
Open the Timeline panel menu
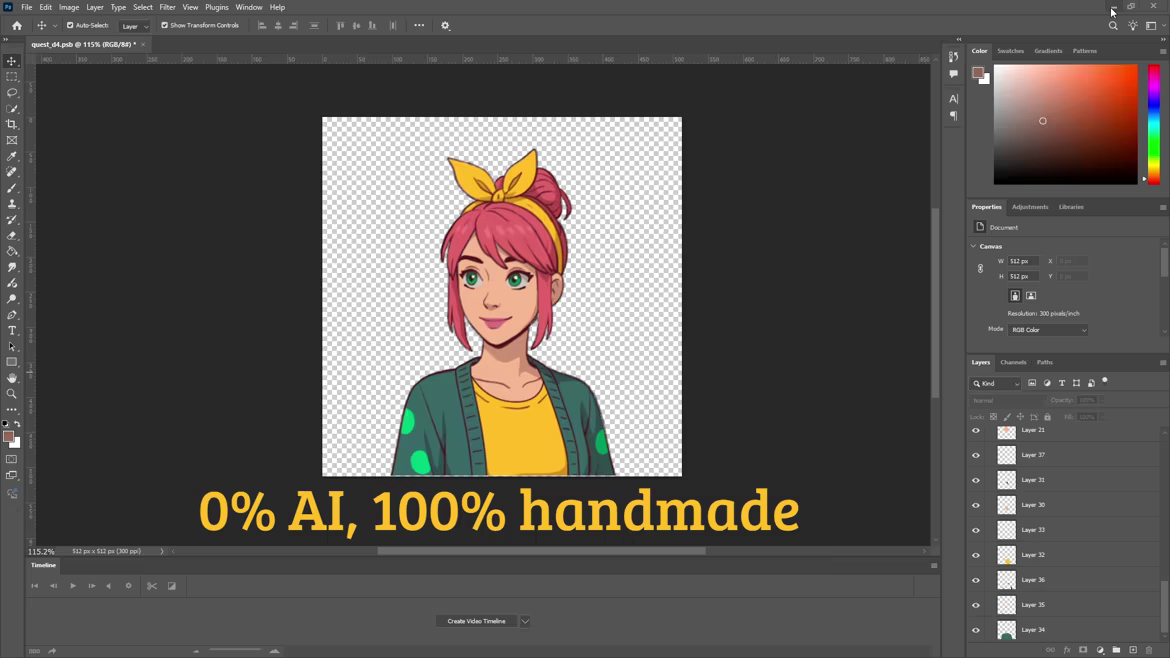tap(933, 565)
